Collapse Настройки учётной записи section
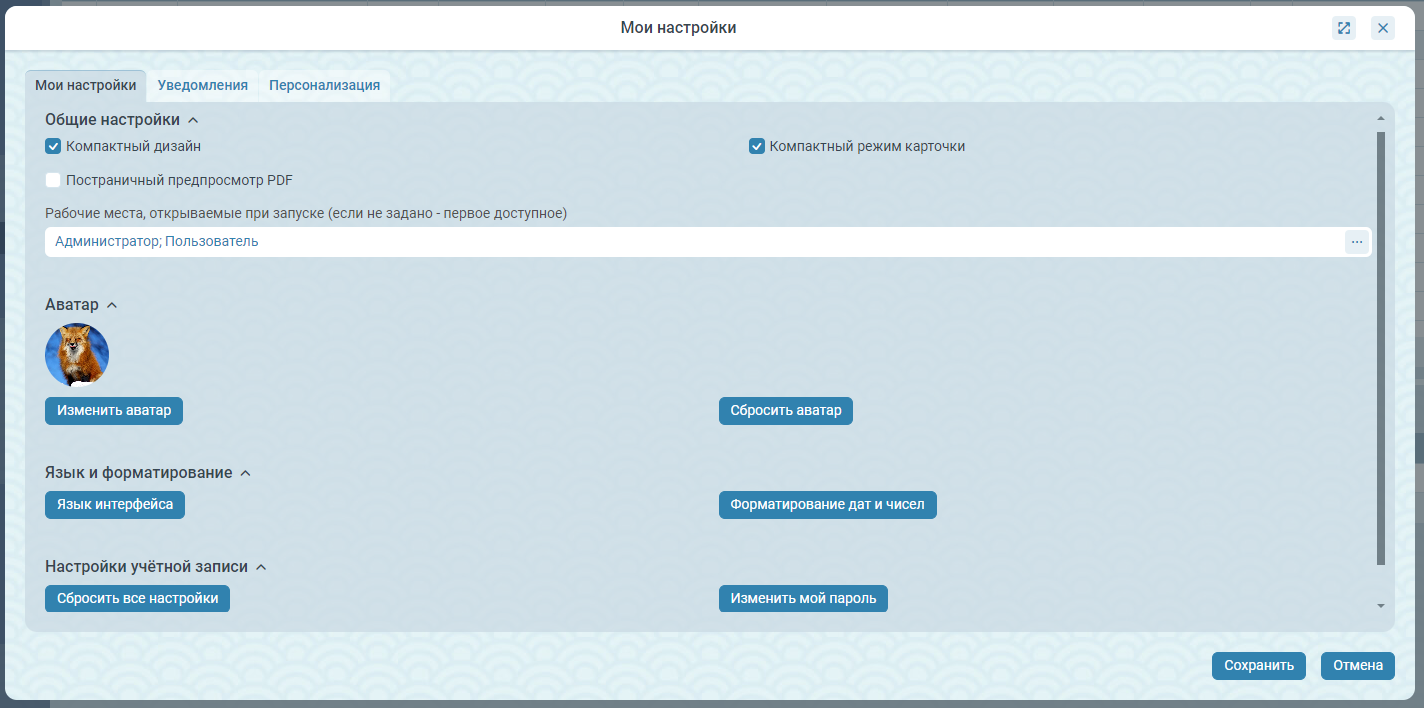 [x=261, y=567]
